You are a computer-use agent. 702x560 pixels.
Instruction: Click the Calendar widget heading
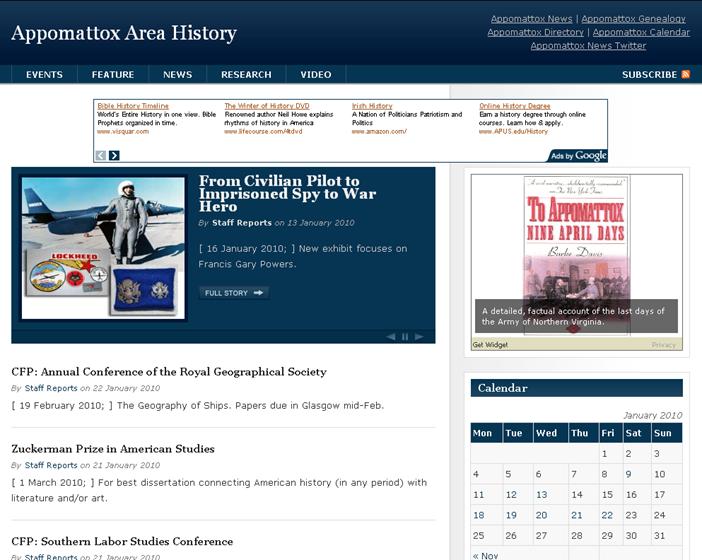pyautogui.click(x=502, y=388)
